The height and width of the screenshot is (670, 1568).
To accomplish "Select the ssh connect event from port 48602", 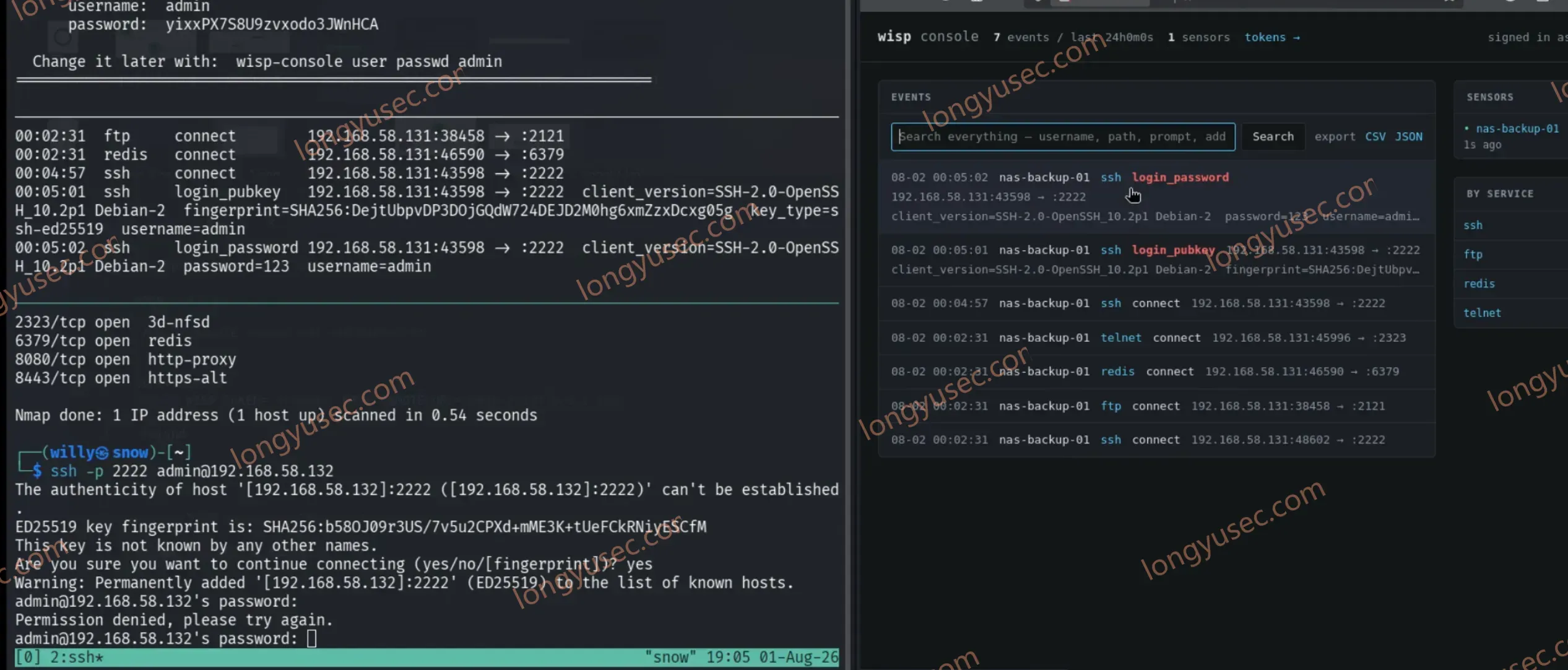I will tap(1156, 440).
